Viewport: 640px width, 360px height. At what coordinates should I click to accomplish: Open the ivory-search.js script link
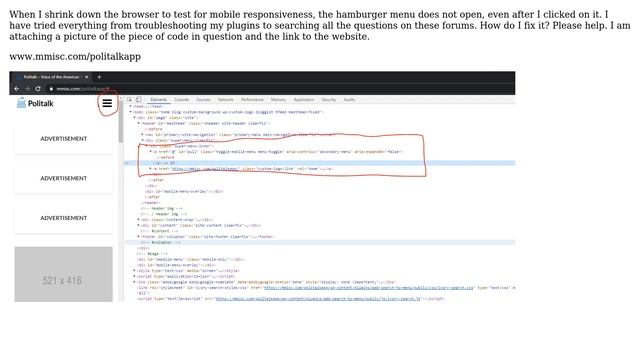click(318, 299)
